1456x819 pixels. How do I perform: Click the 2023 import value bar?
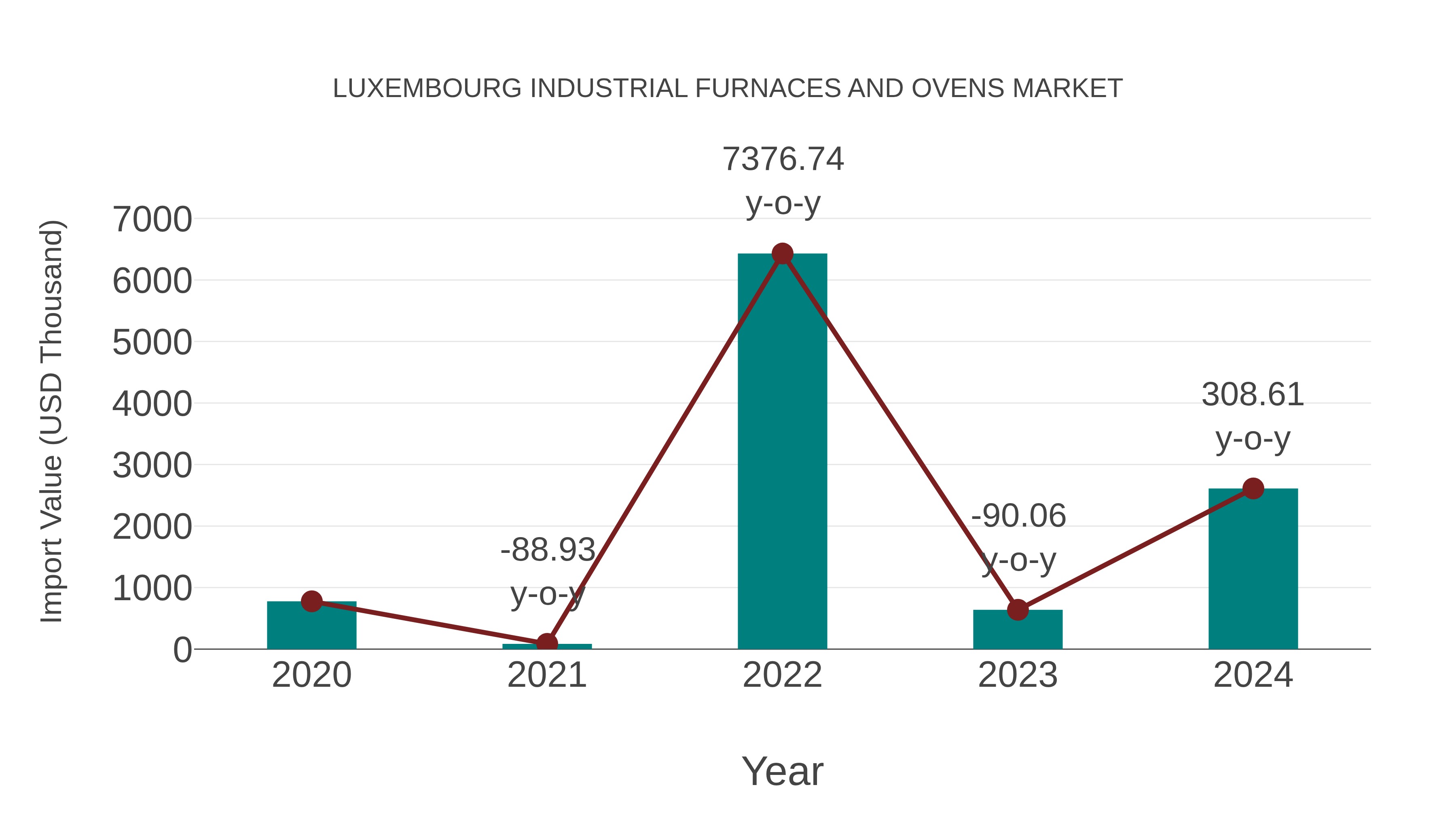click(1018, 630)
